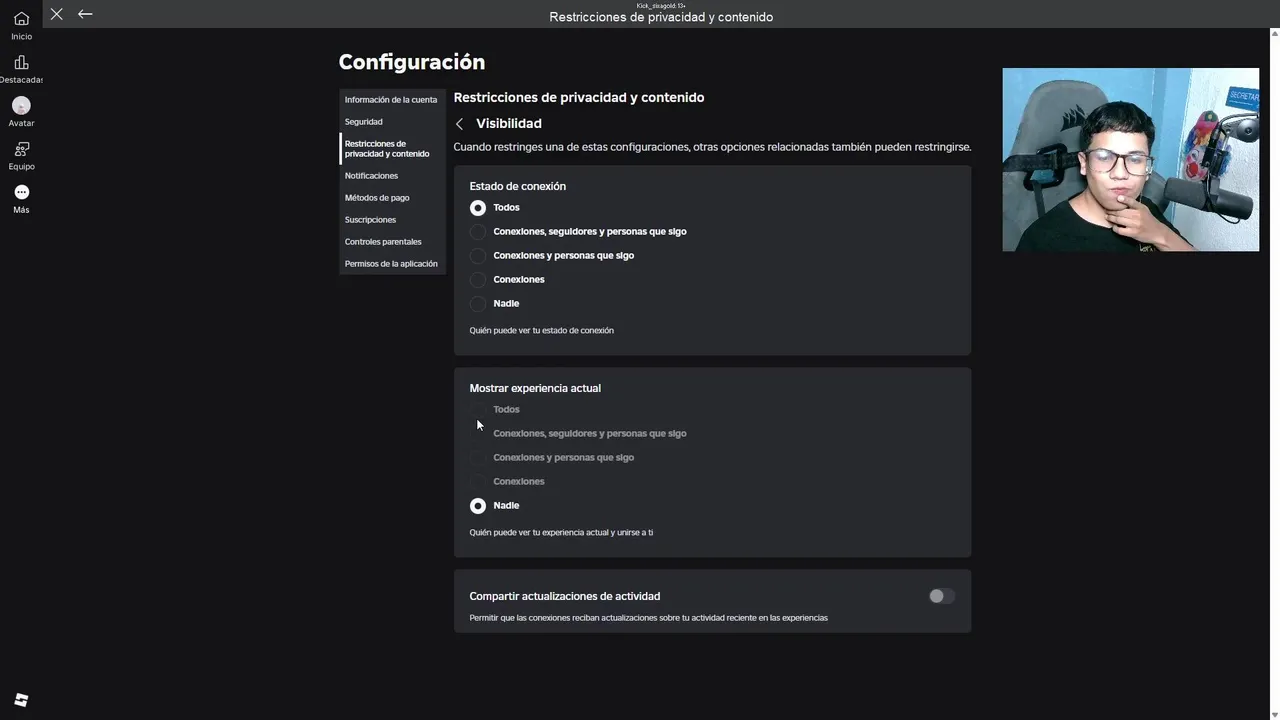The width and height of the screenshot is (1280, 720).
Task: Open the Notificaciones settings tab
Action: tap(371, 176)
